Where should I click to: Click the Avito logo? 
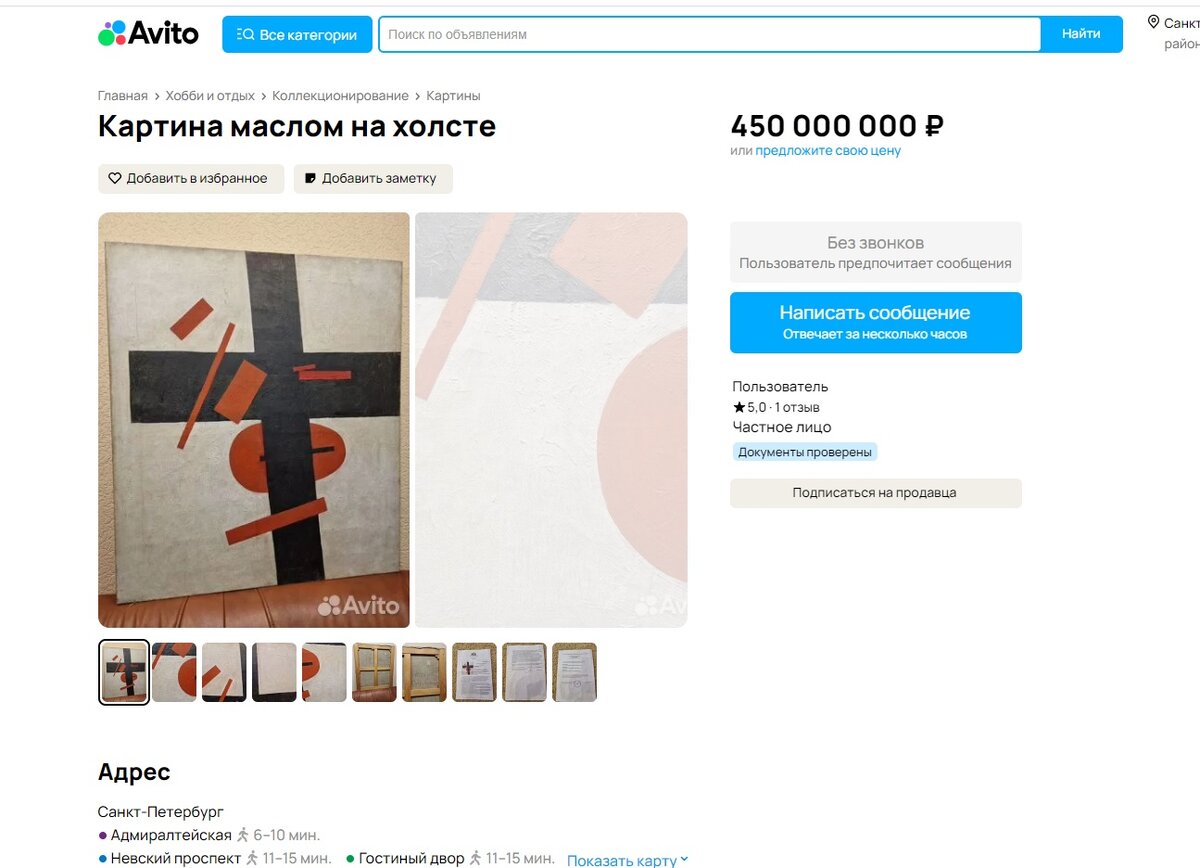coord(148,33)
